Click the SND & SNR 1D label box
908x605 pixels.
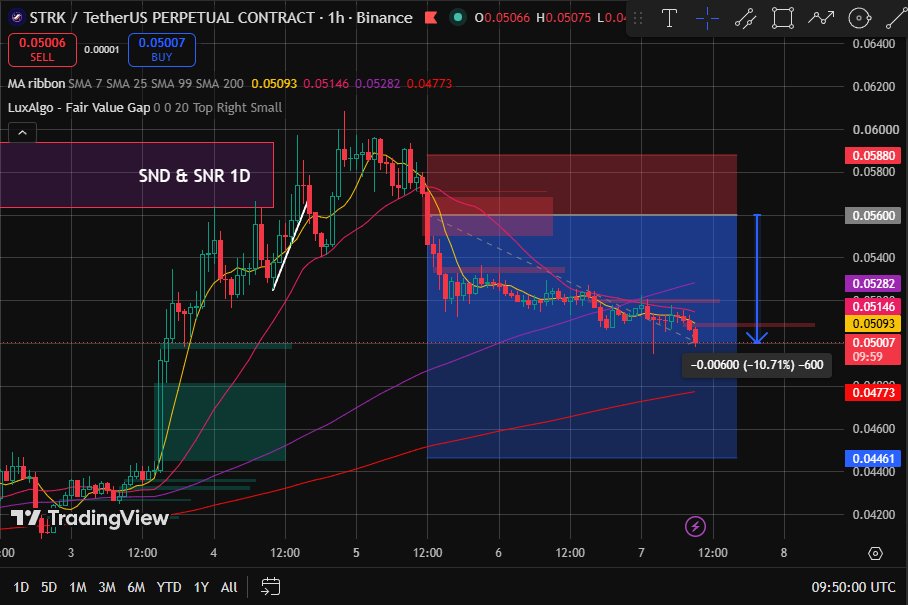tap(136, 175)
